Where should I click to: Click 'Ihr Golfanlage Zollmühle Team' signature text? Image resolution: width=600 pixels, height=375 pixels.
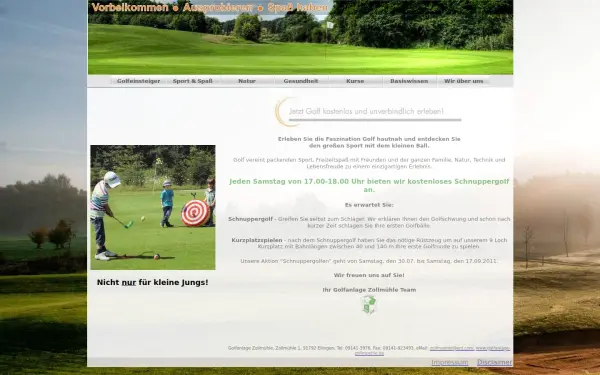click(x=369, y=290)
